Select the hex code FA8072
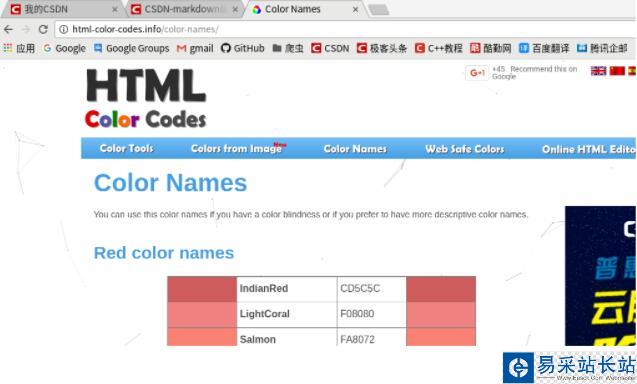Screen dimensions: 637x384 358,339
